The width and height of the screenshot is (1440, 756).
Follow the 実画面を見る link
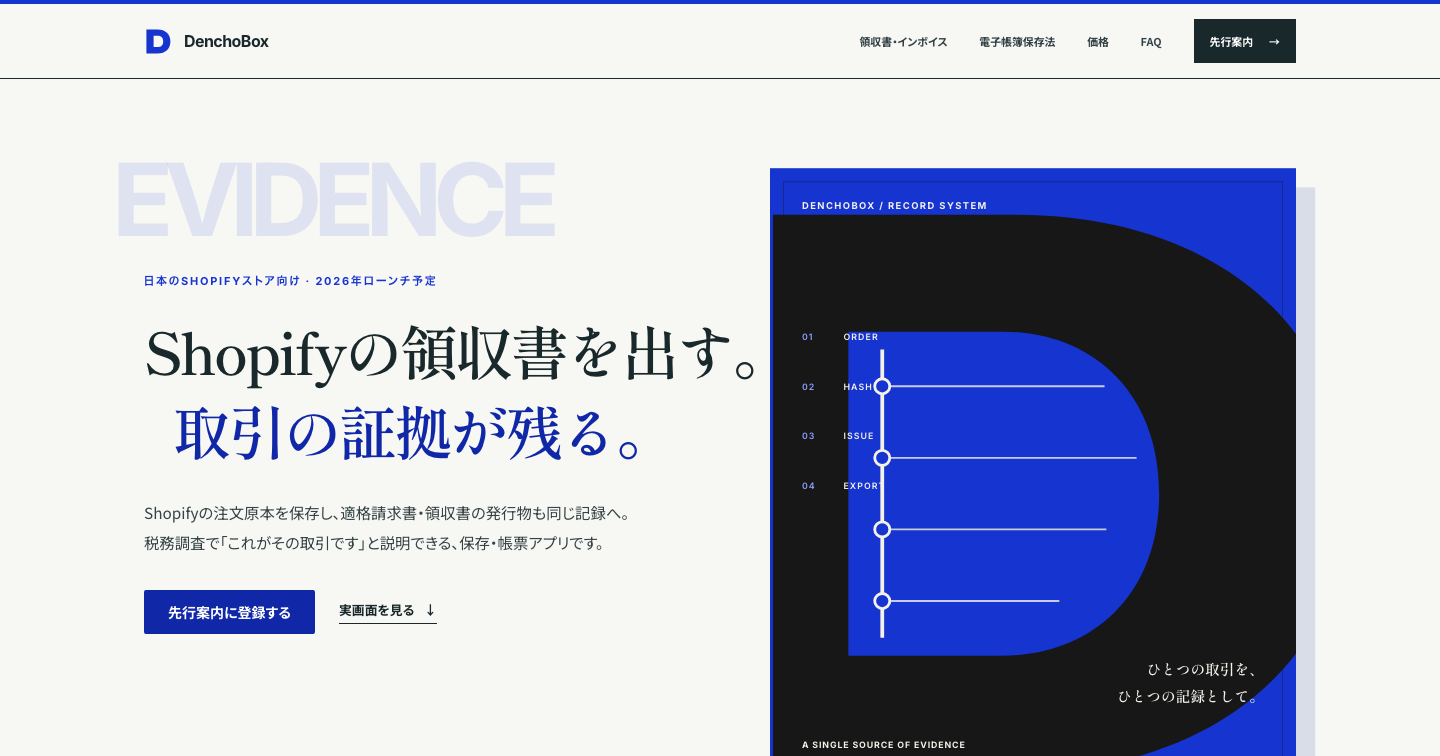pos(388,610)
